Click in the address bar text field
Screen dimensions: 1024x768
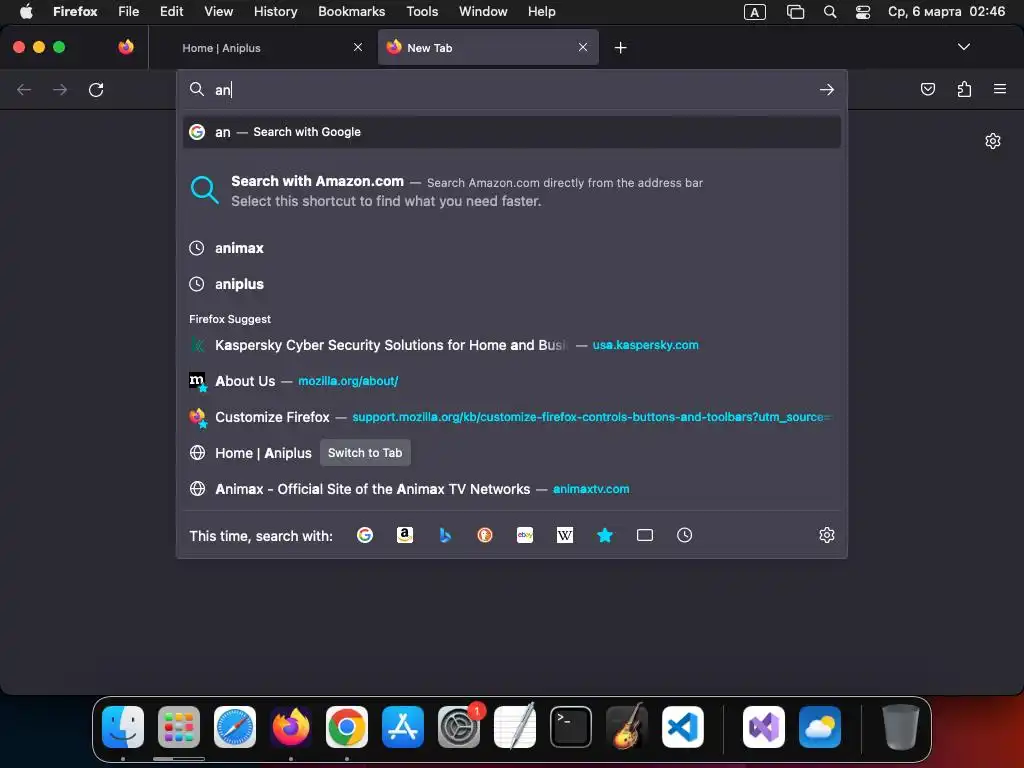[x=512, y=89]
